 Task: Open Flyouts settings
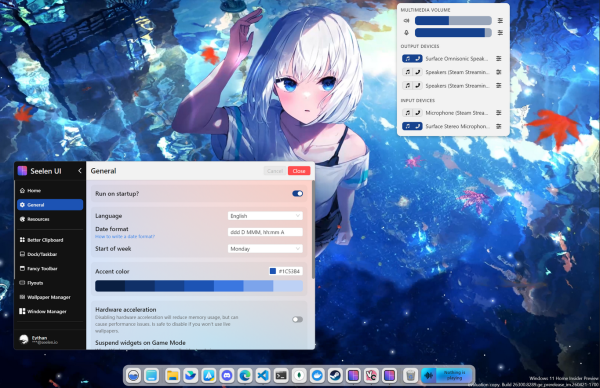click(50, 283)
